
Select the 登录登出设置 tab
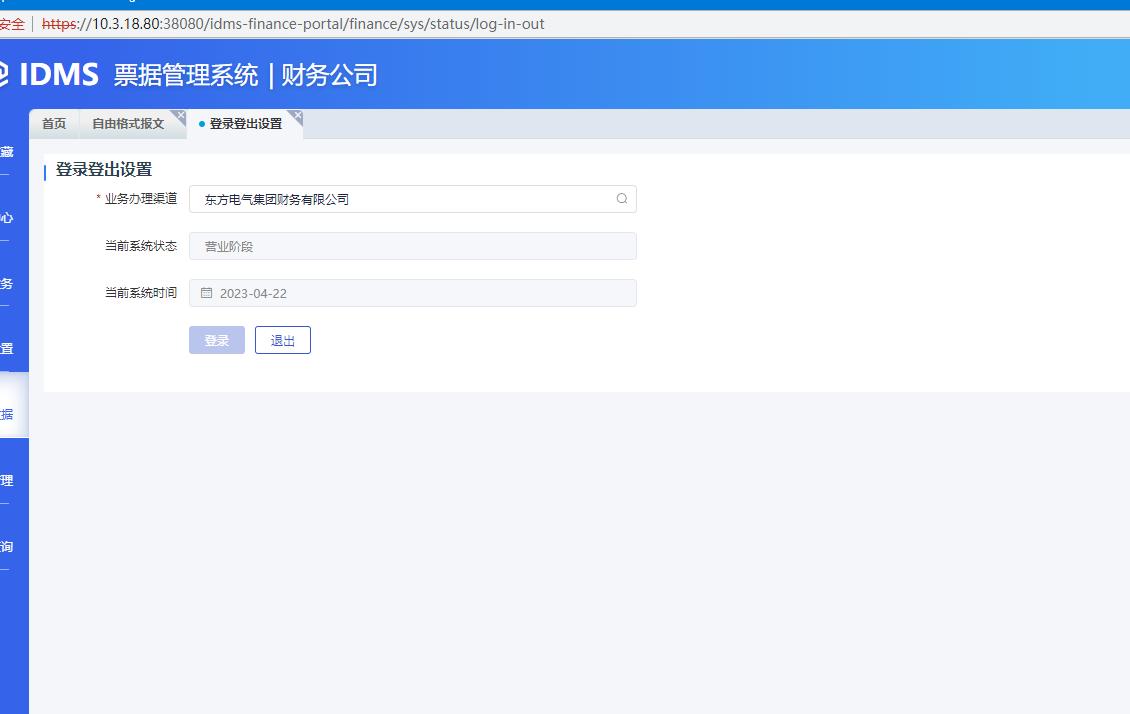(x=245, y=124)
